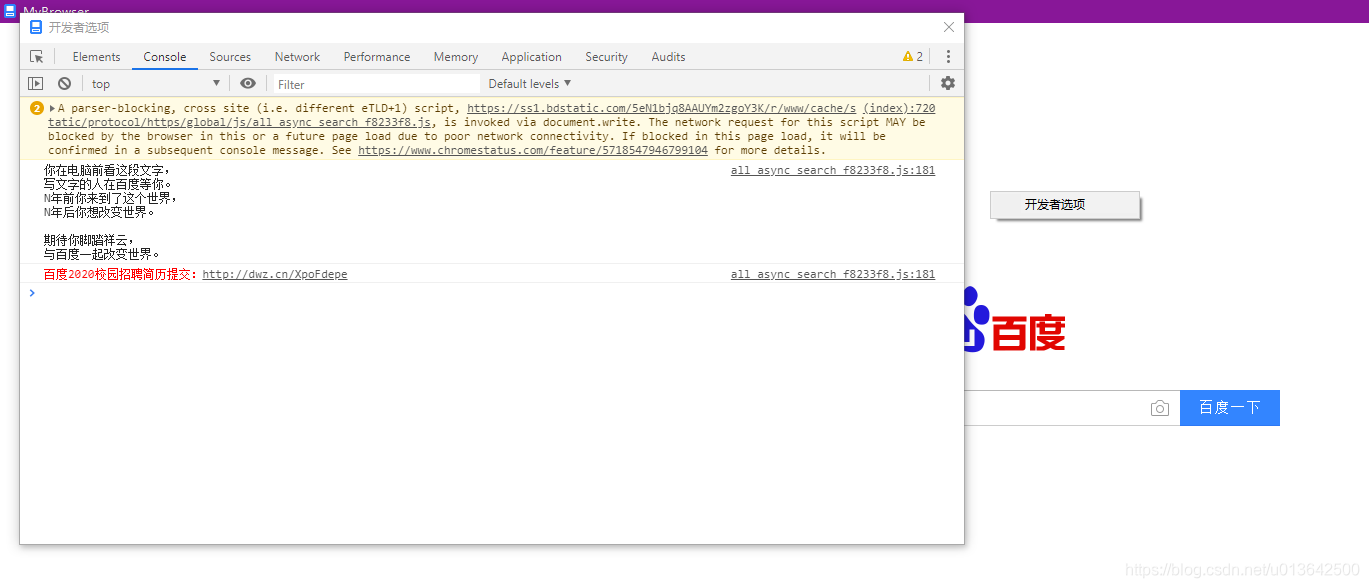Screen dimensions: 1369x588
Task: Click the text 你在电脑前看这段文字，
Action: [108, 170]
